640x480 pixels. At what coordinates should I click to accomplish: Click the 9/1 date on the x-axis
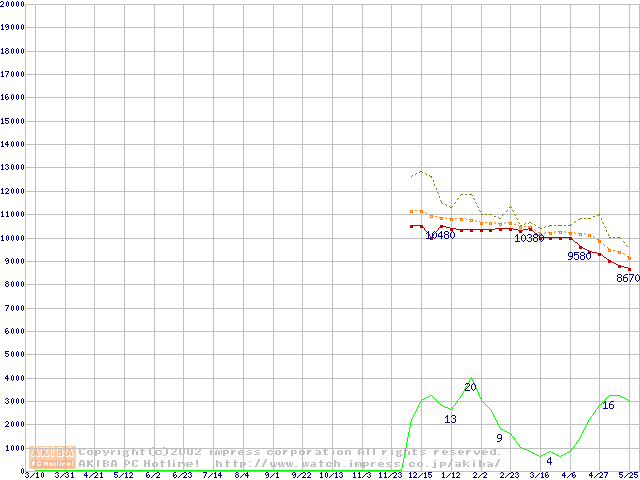[272, 475]
